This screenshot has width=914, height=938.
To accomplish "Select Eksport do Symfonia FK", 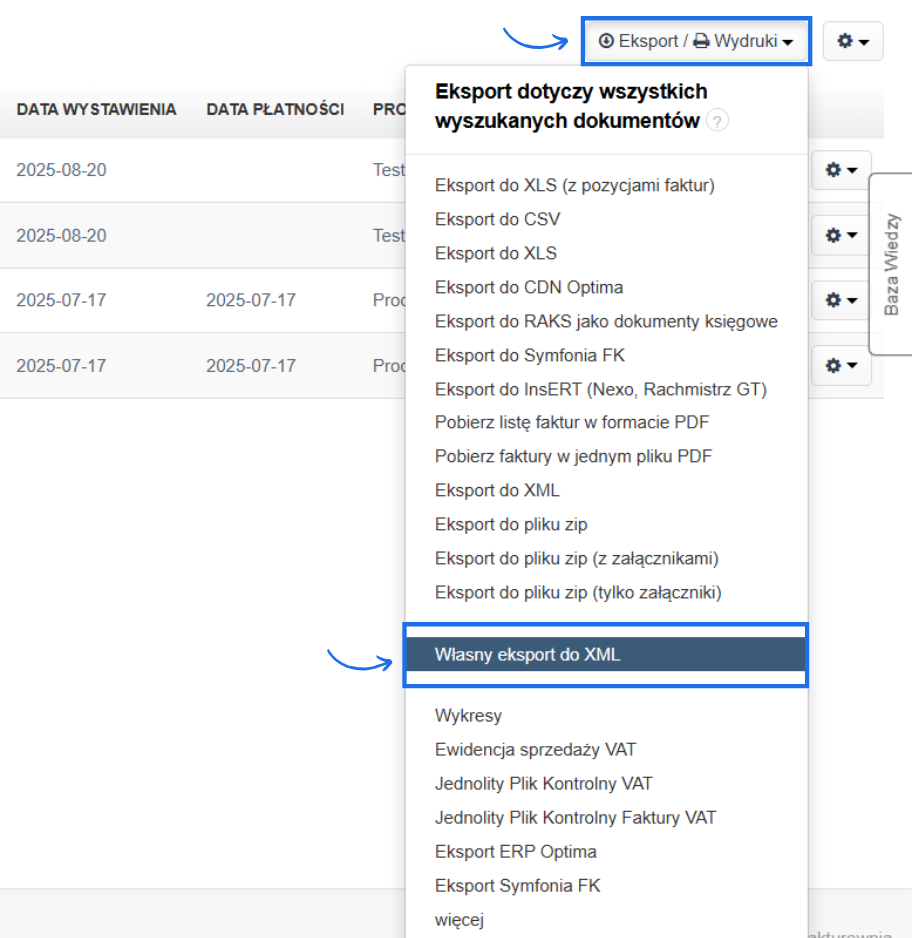I will 529,355.
